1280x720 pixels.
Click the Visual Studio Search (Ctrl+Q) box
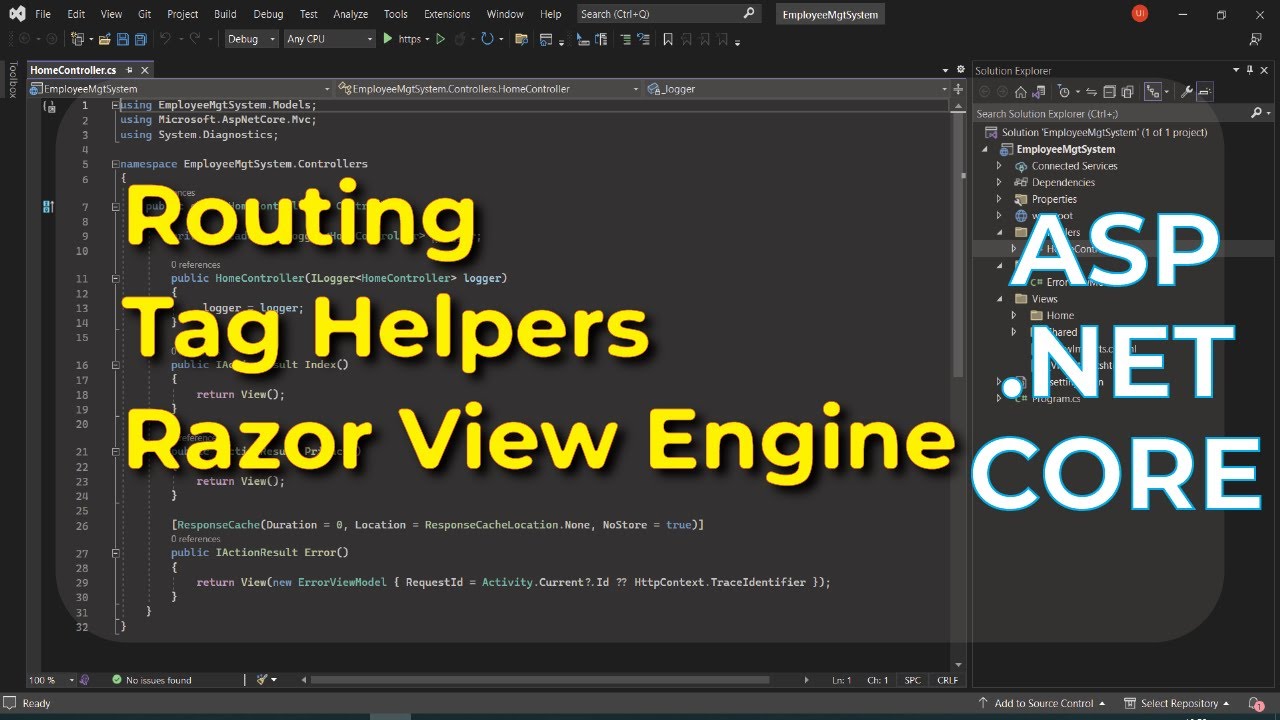(x=669, y=14)
